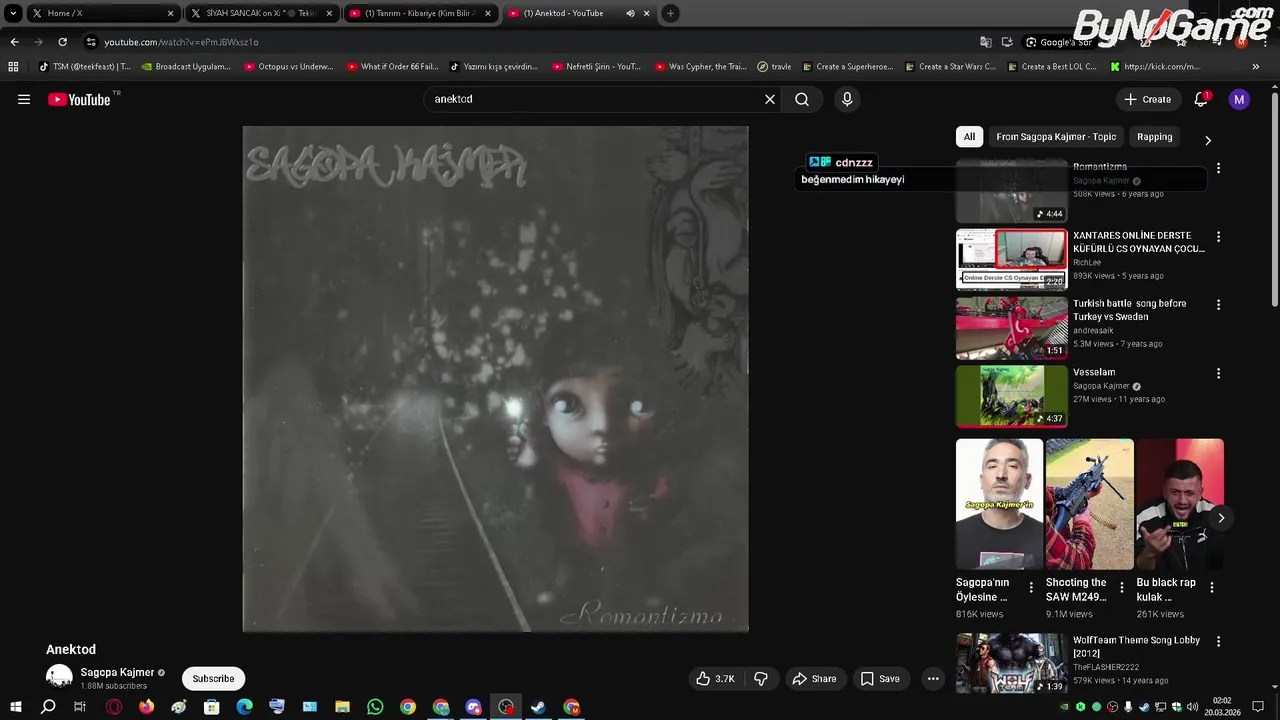The image size is (1280, 720).
Task: Open options for the Turkish battle song video
Action: (1218, 305)
